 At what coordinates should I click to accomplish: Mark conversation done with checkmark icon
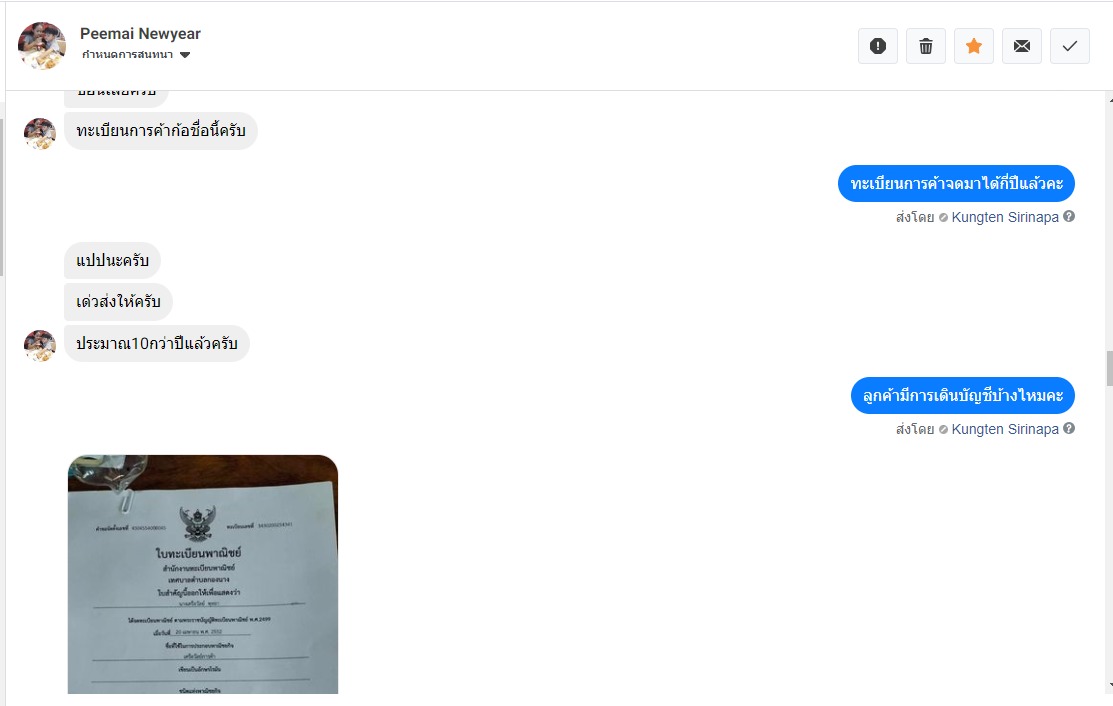pyautogui.click(x=1070, y=46)
